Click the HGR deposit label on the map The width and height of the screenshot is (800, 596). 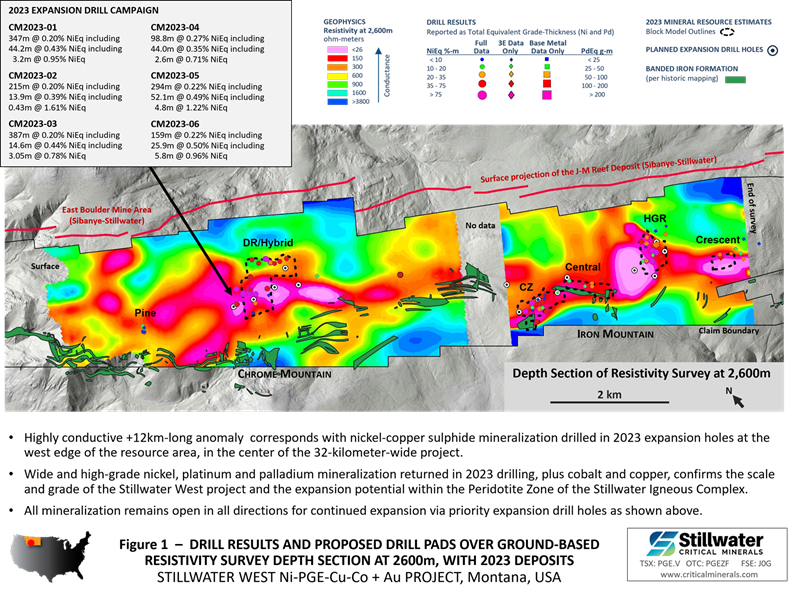[x=655, y=218]
